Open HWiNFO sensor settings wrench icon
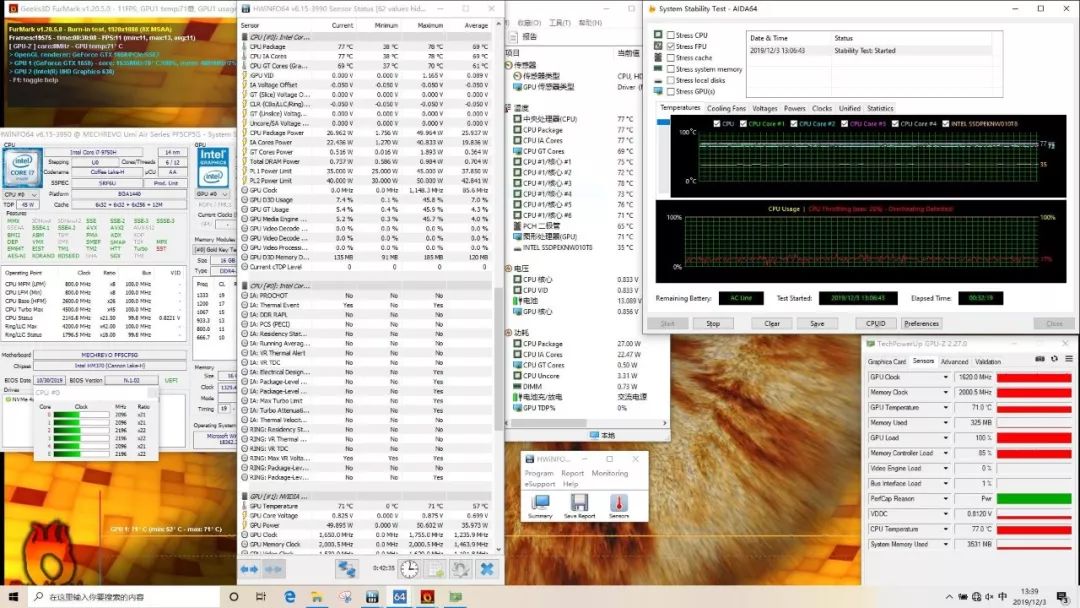The image size is (1080, 608). pyautogui.click(x=461, y=569)
